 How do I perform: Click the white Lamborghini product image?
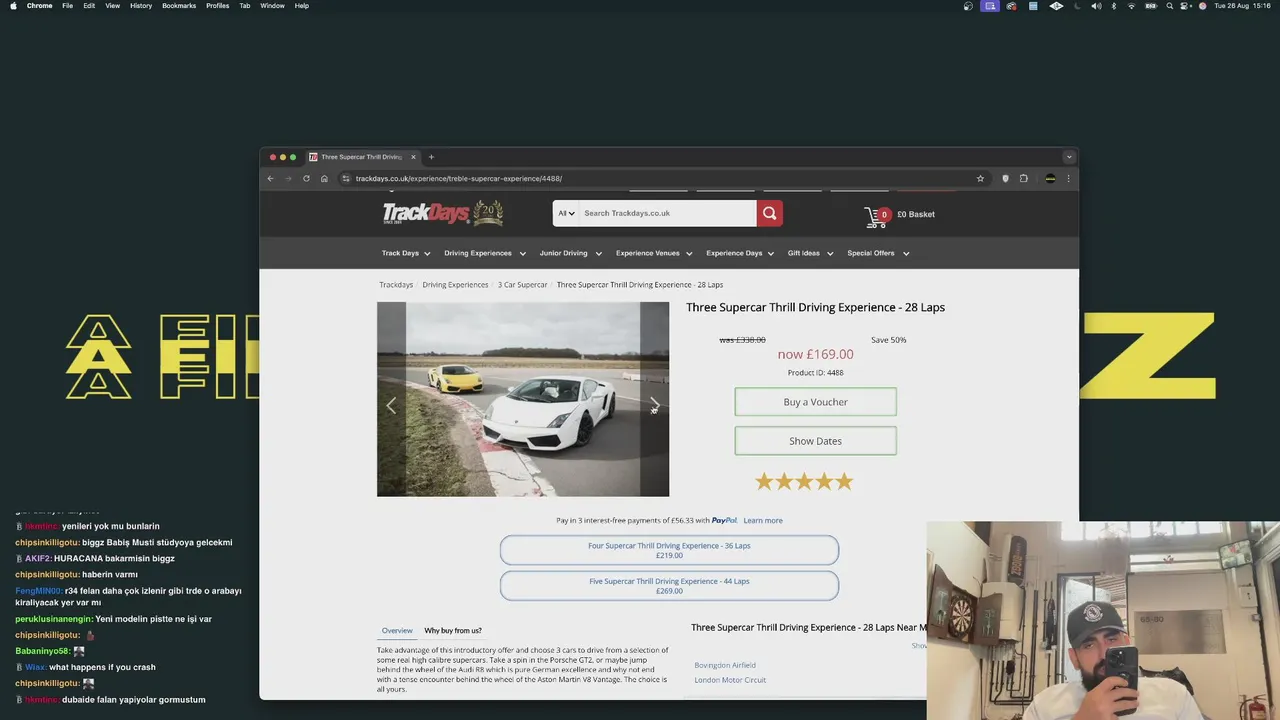tap(523, 399)
